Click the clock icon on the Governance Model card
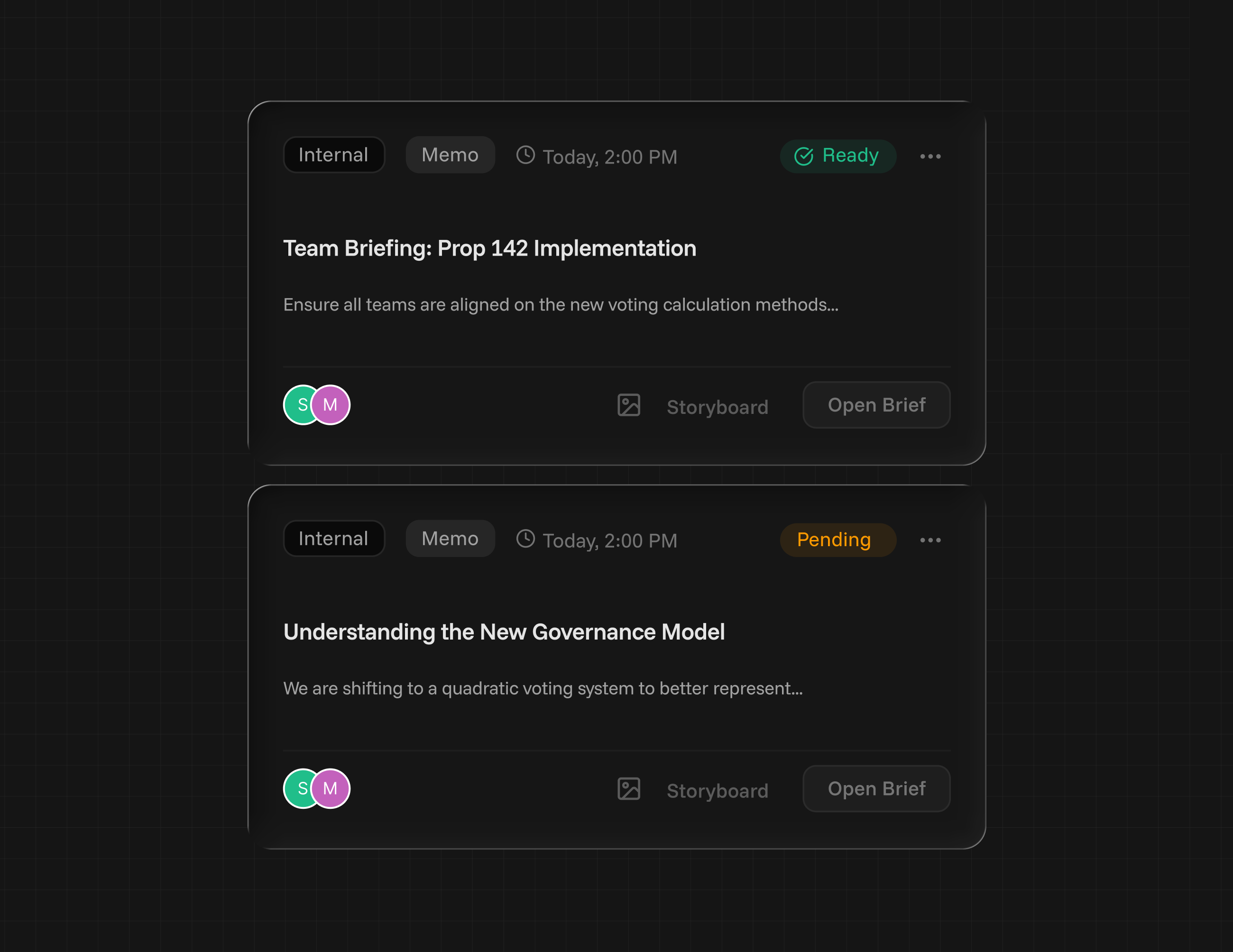 point(525,539)
